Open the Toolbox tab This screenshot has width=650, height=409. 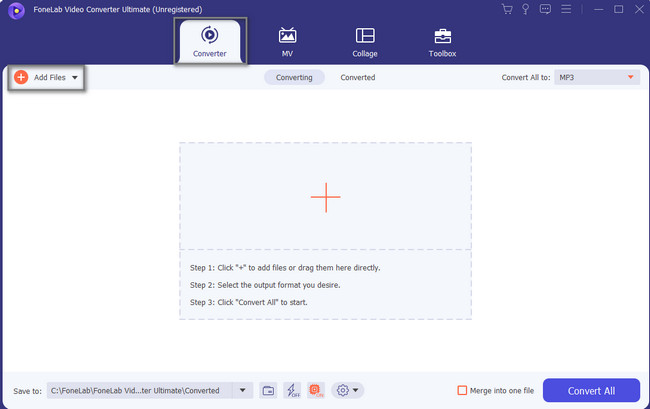click(442, 42)
